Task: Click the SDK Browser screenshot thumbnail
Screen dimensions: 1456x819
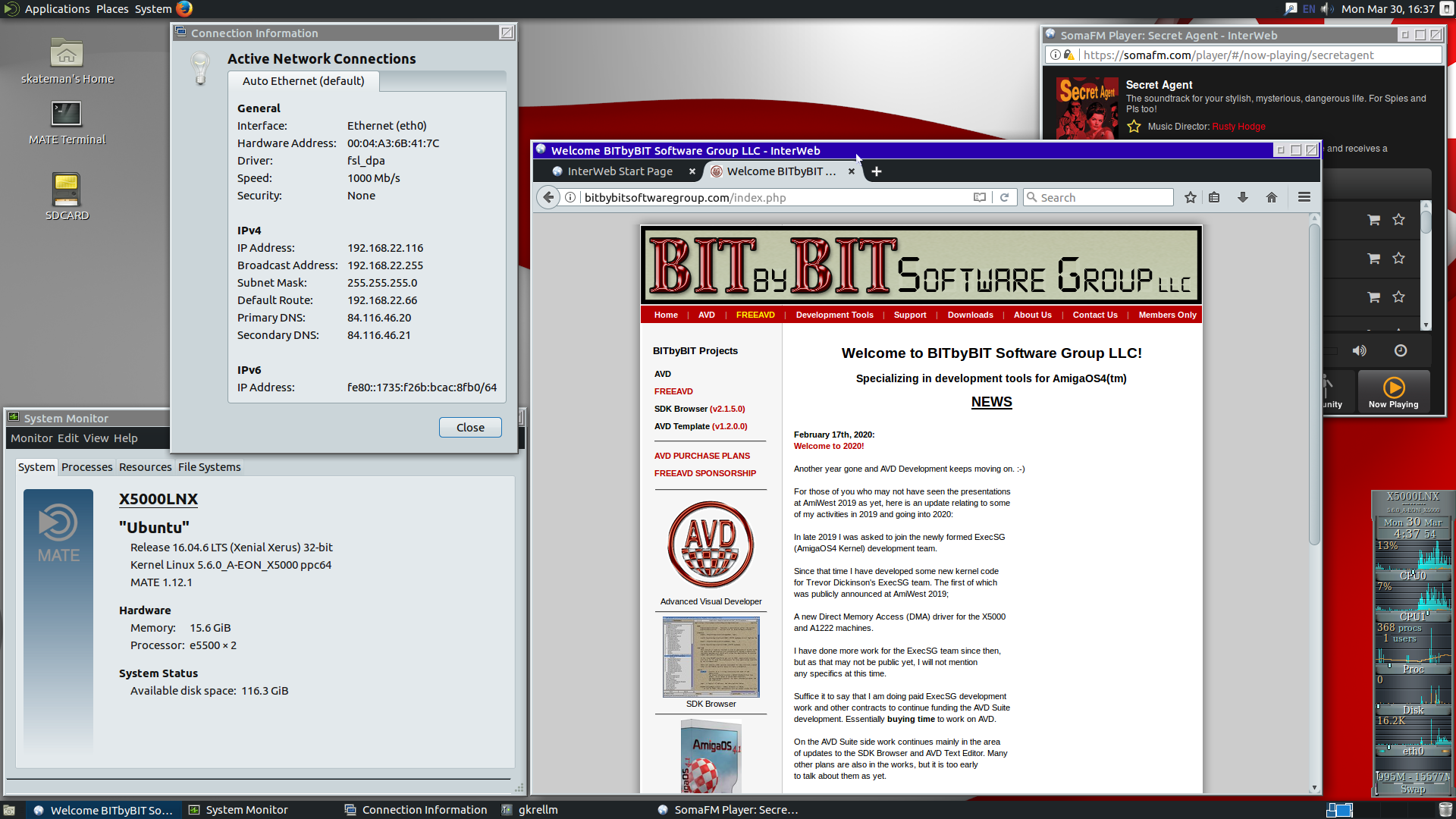Action: (x=711, y=657)
